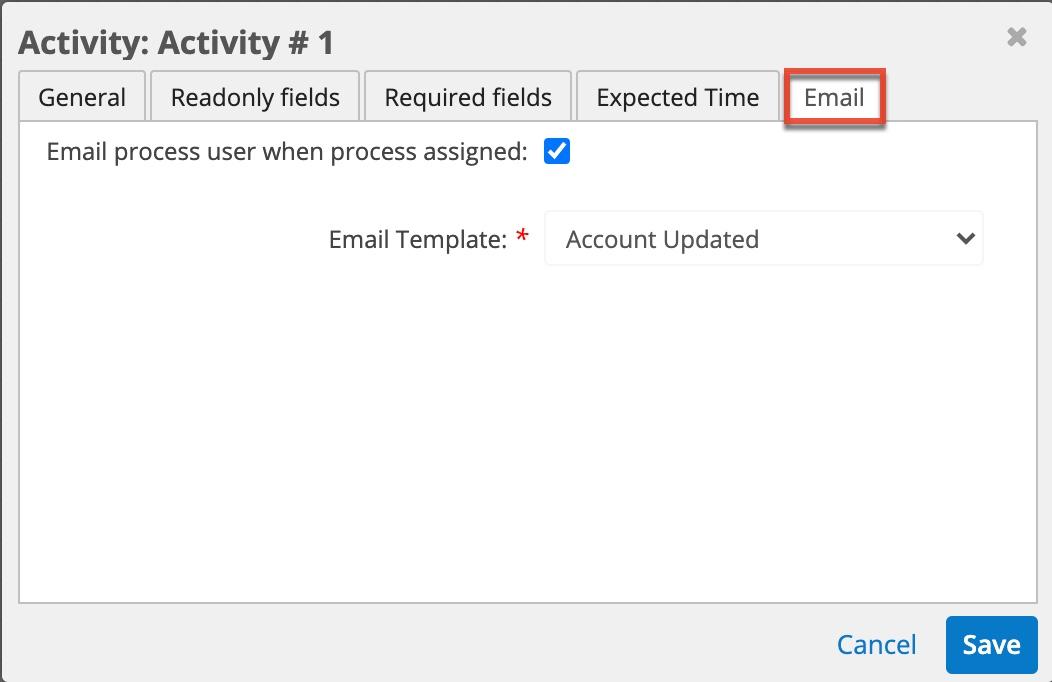Go to the Required fields tab
Screen dimensions: 1052x682
[x=468, y=98]
